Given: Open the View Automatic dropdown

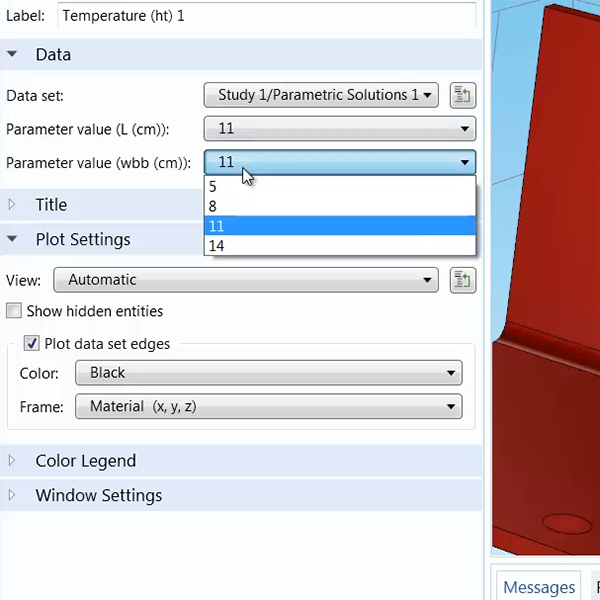Looking at the screenshot, I should pyautogui.click(x=246, y=280).
